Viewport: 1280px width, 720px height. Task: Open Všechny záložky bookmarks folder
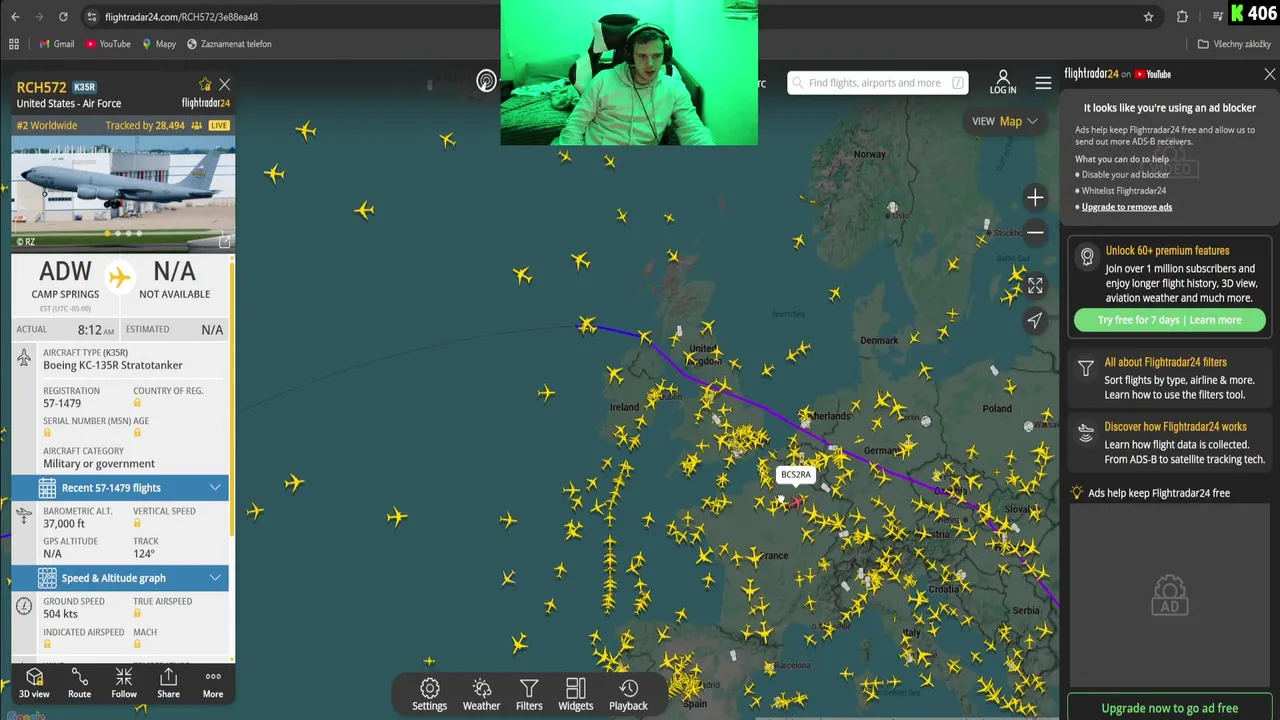tap(1234, 44)
